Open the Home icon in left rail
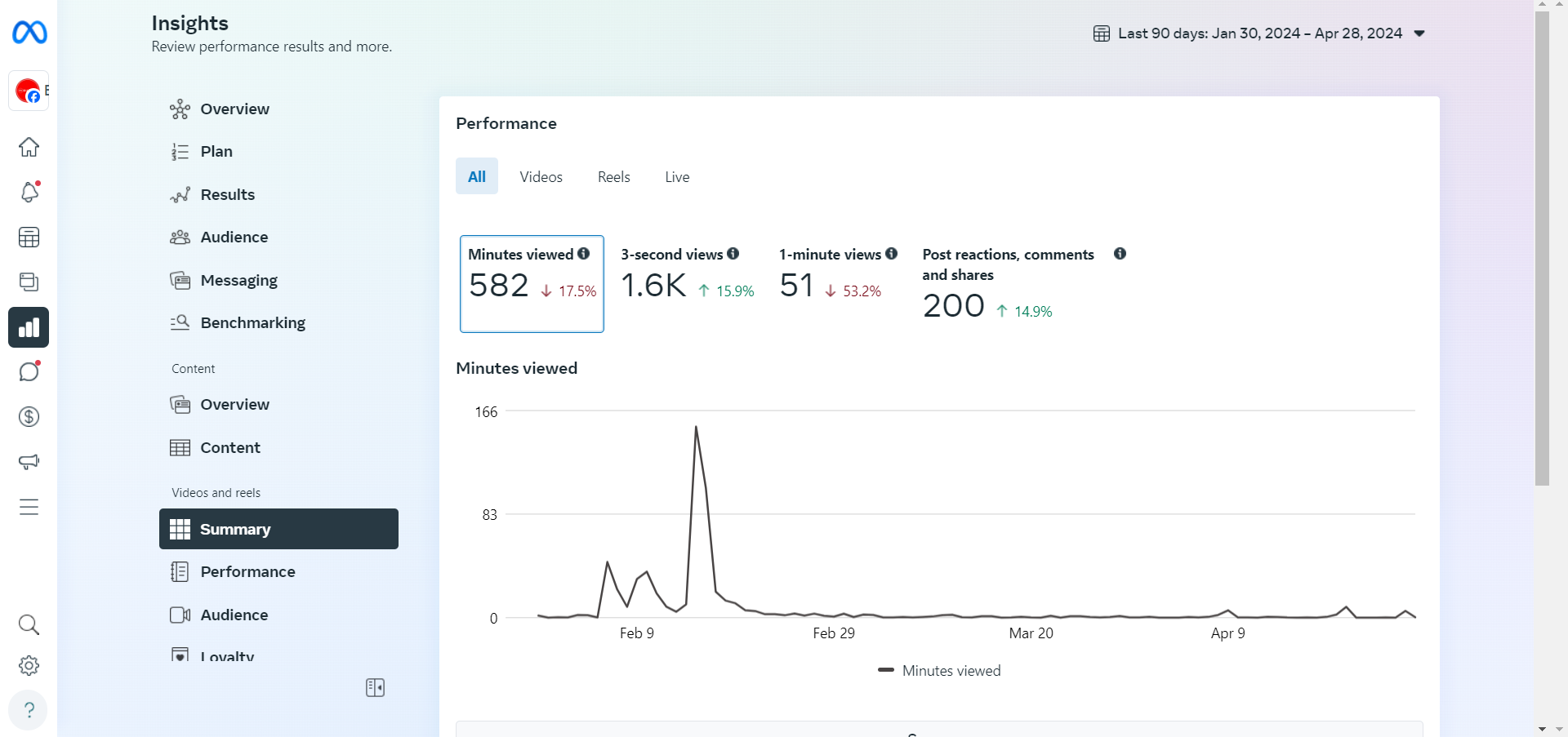Screen dimensions: 1568x737 [29, 147]
